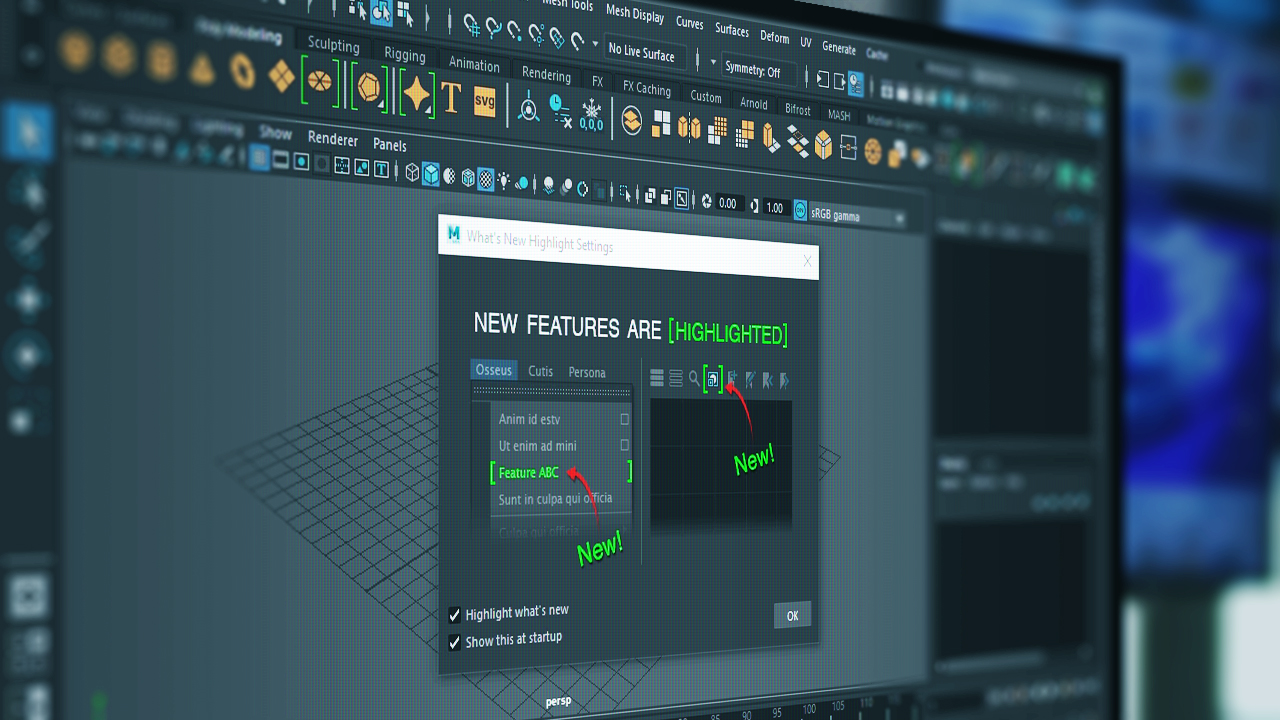Image resolution: width=1280 pixels, height=720 pixels.
Task: Click the viewport lighting bulb icon
Action: coord(505,180)
